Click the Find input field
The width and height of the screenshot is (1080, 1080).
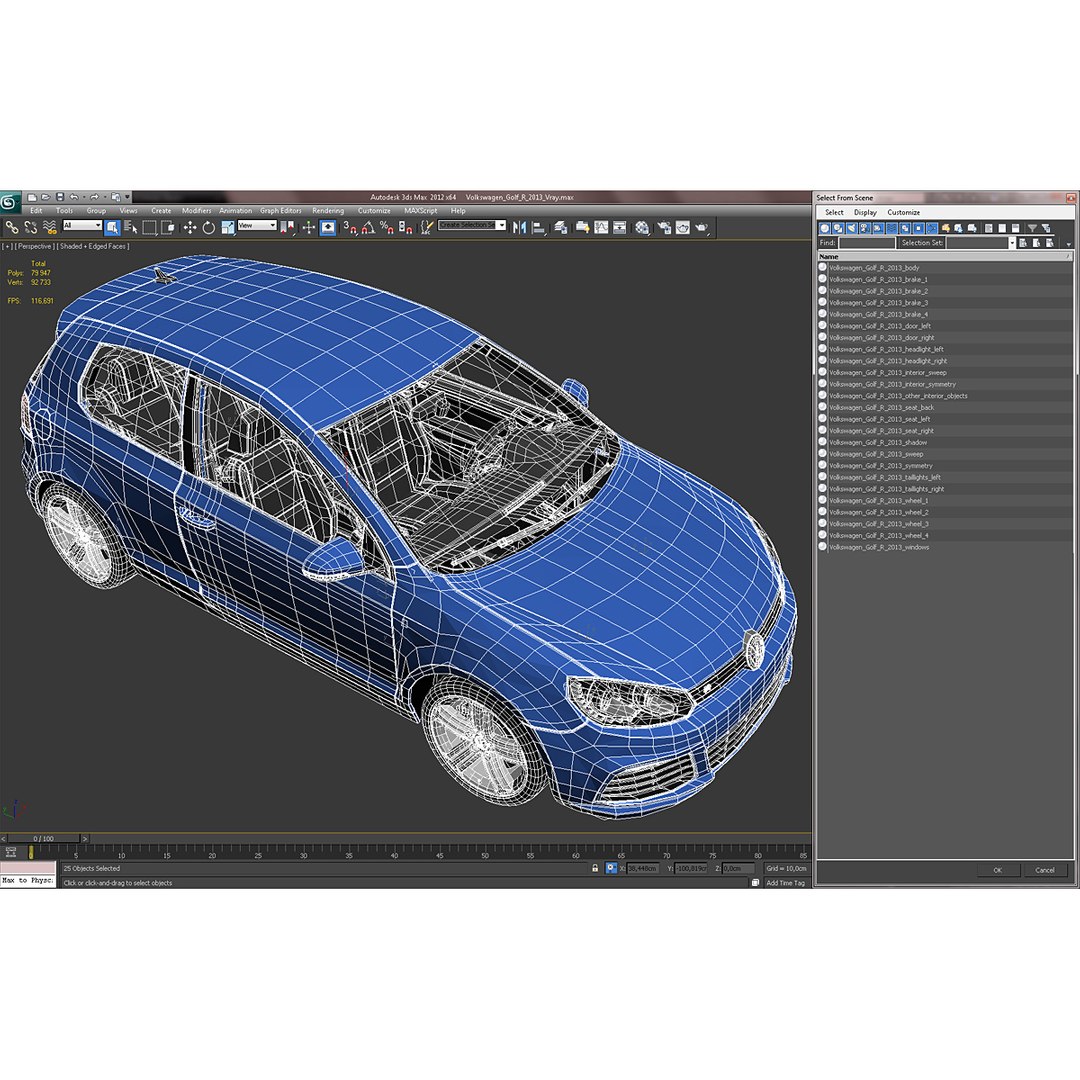[x=866, y=242]
